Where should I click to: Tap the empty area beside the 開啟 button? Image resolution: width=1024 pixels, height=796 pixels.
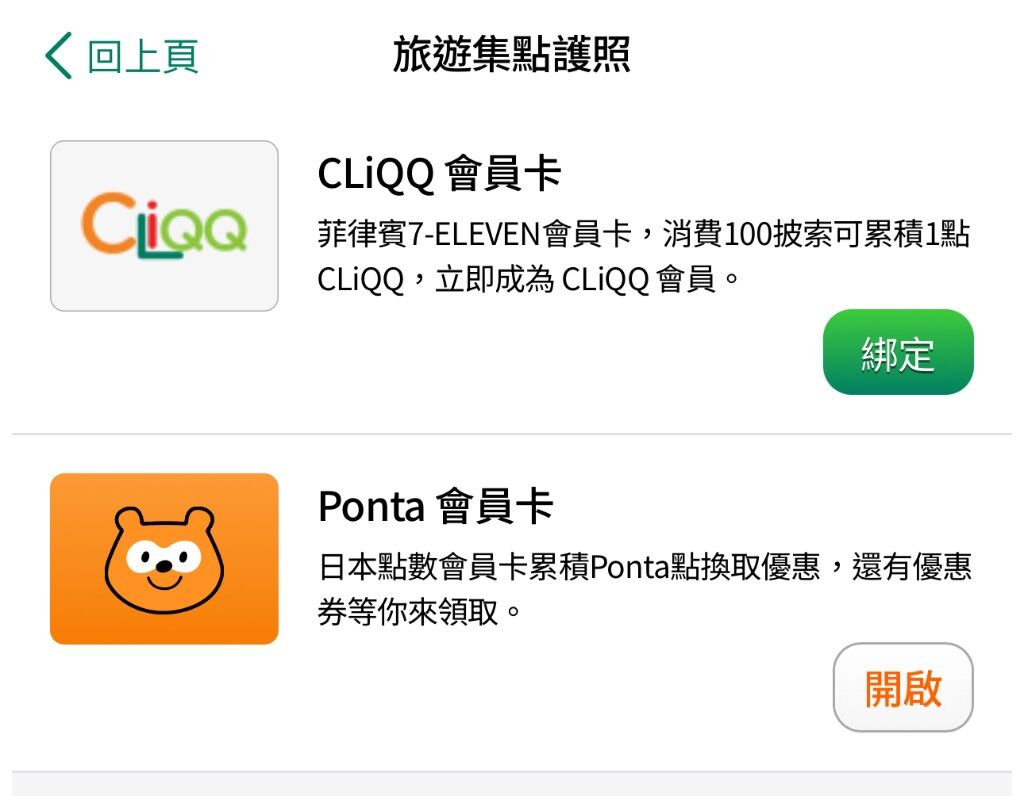click(x=568, y=688)
